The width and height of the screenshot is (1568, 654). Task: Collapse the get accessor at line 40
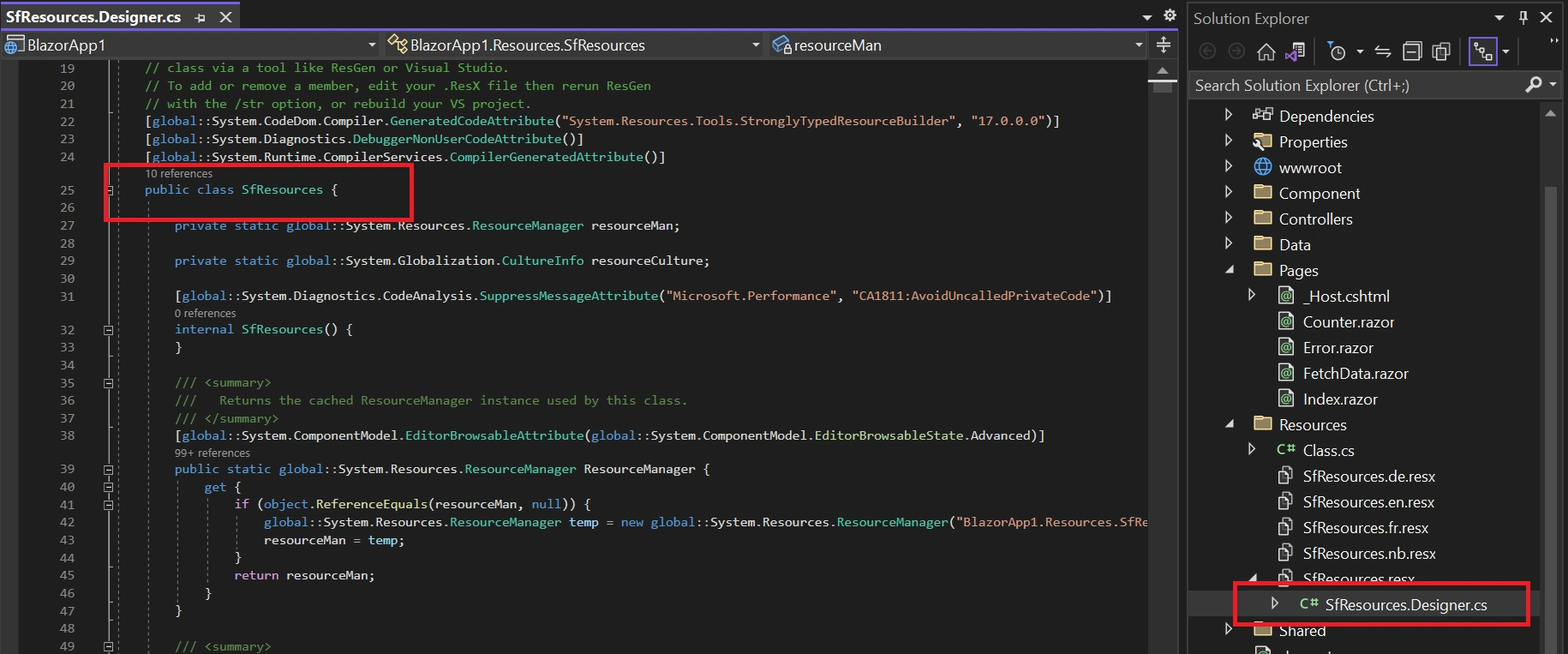(x=109, y=487)
